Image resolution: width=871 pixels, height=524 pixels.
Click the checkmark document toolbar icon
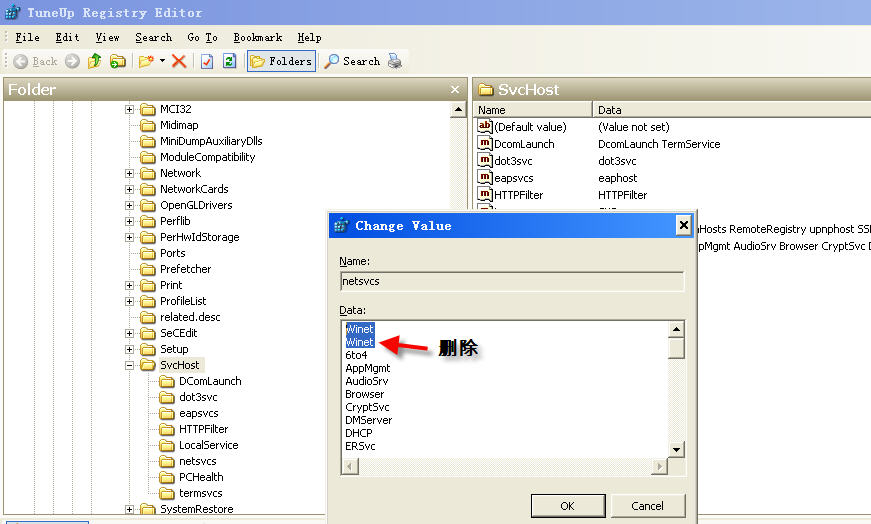click(x=207, y=61)
